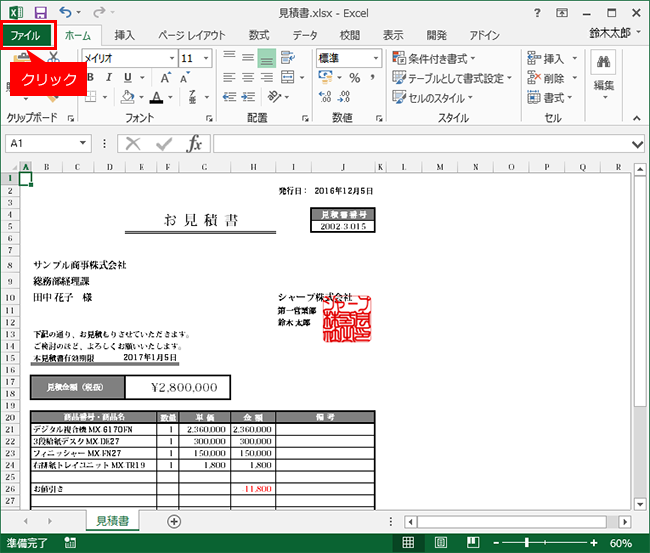The height and width of the screenshot is (553, 650).
Task: Undo the last action
Action: click(65, 12)
